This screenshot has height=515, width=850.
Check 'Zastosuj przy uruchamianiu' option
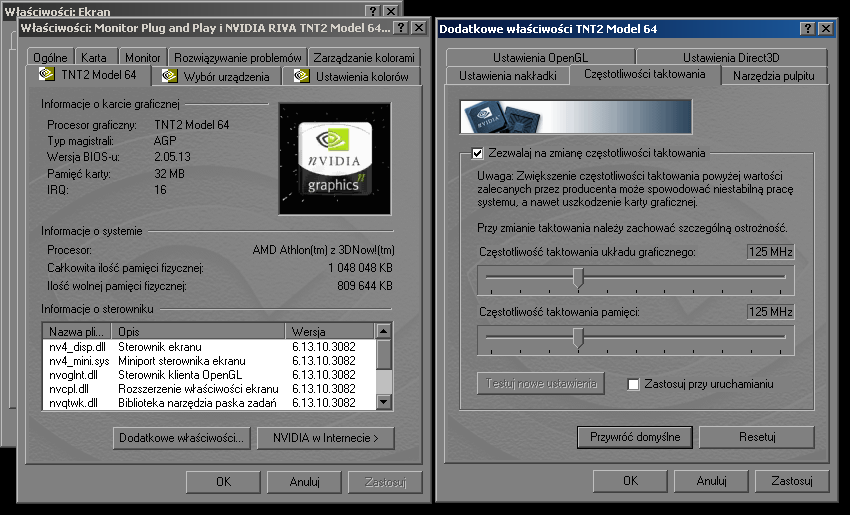pos(633,384)
